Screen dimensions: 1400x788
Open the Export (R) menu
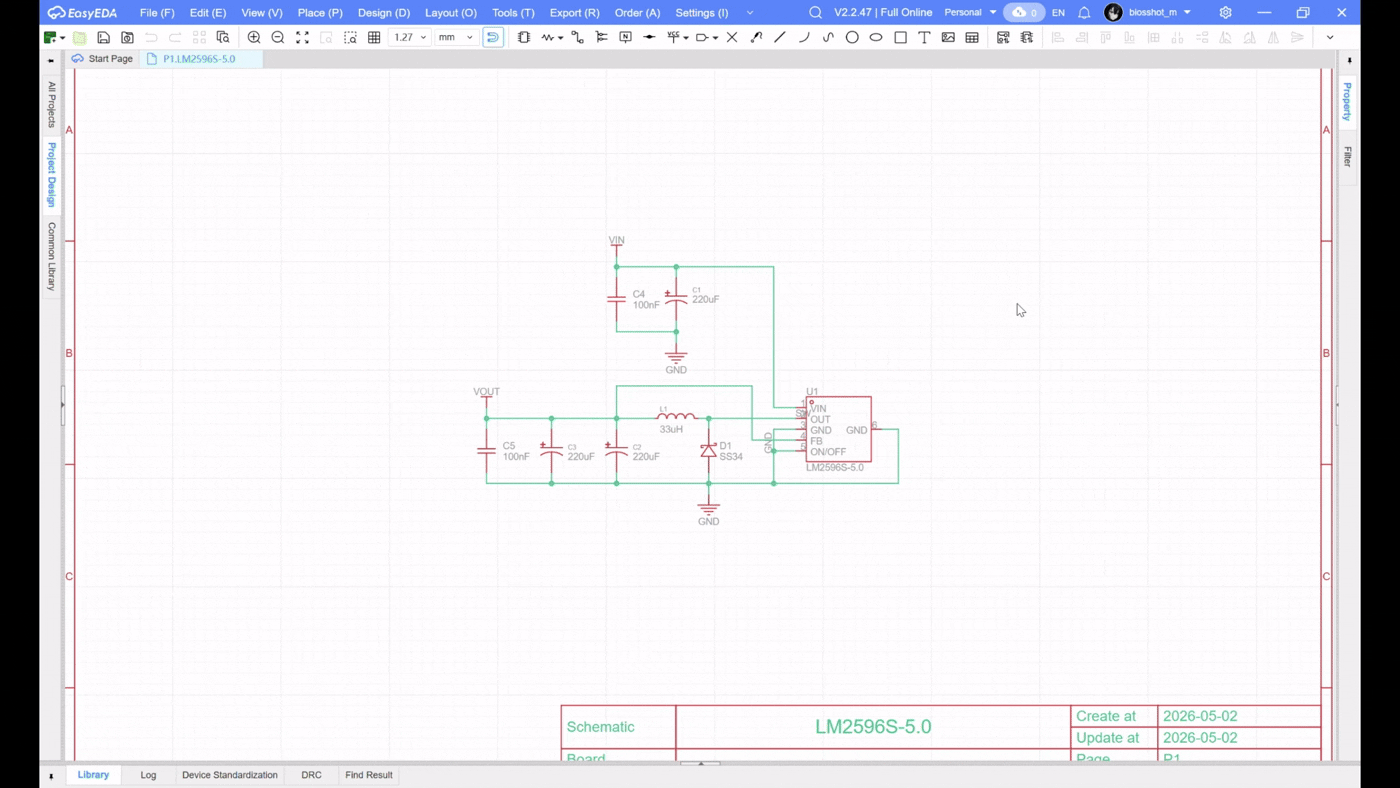tap(575, 13)
